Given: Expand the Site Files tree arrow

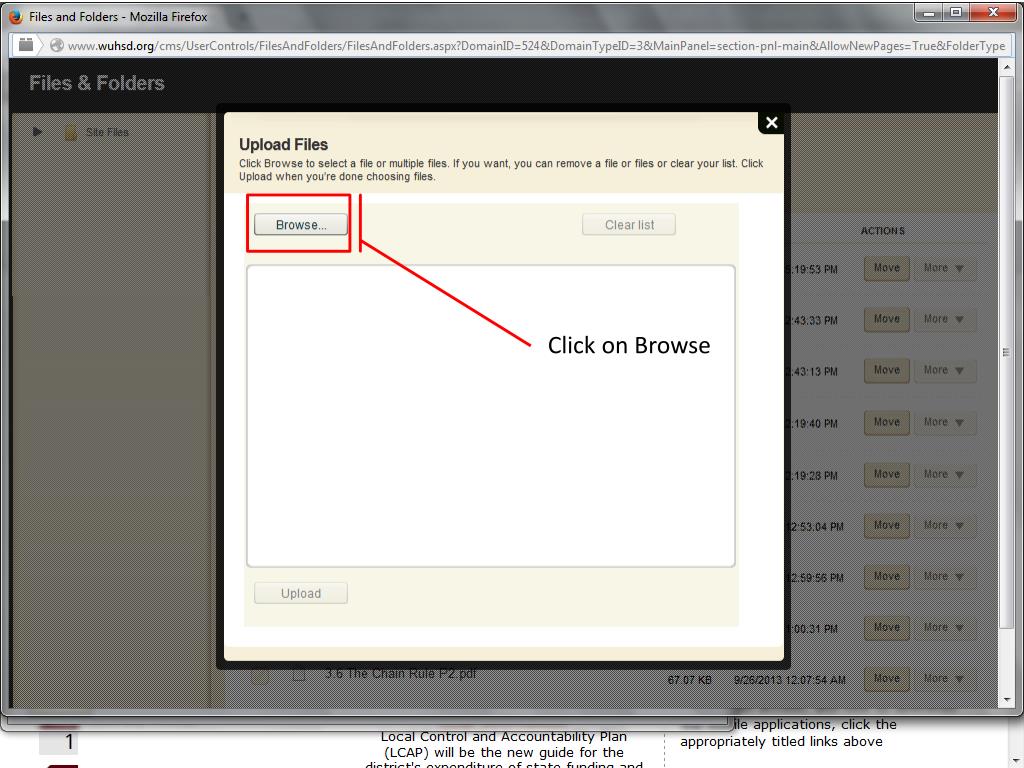Looking at the screenshot, I should pyautogui.click(x=37, y=132).
